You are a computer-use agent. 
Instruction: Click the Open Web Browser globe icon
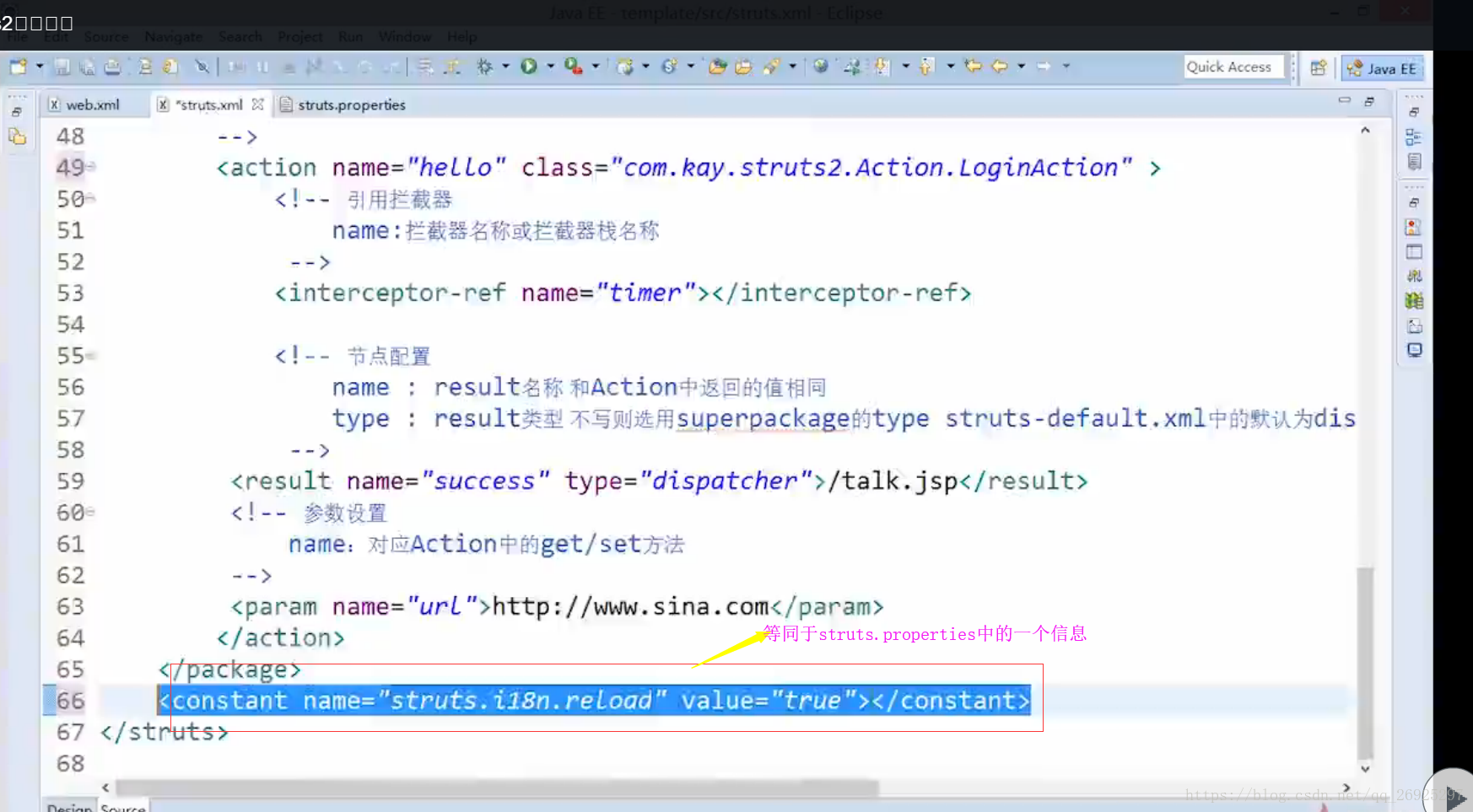coord(821,66)
